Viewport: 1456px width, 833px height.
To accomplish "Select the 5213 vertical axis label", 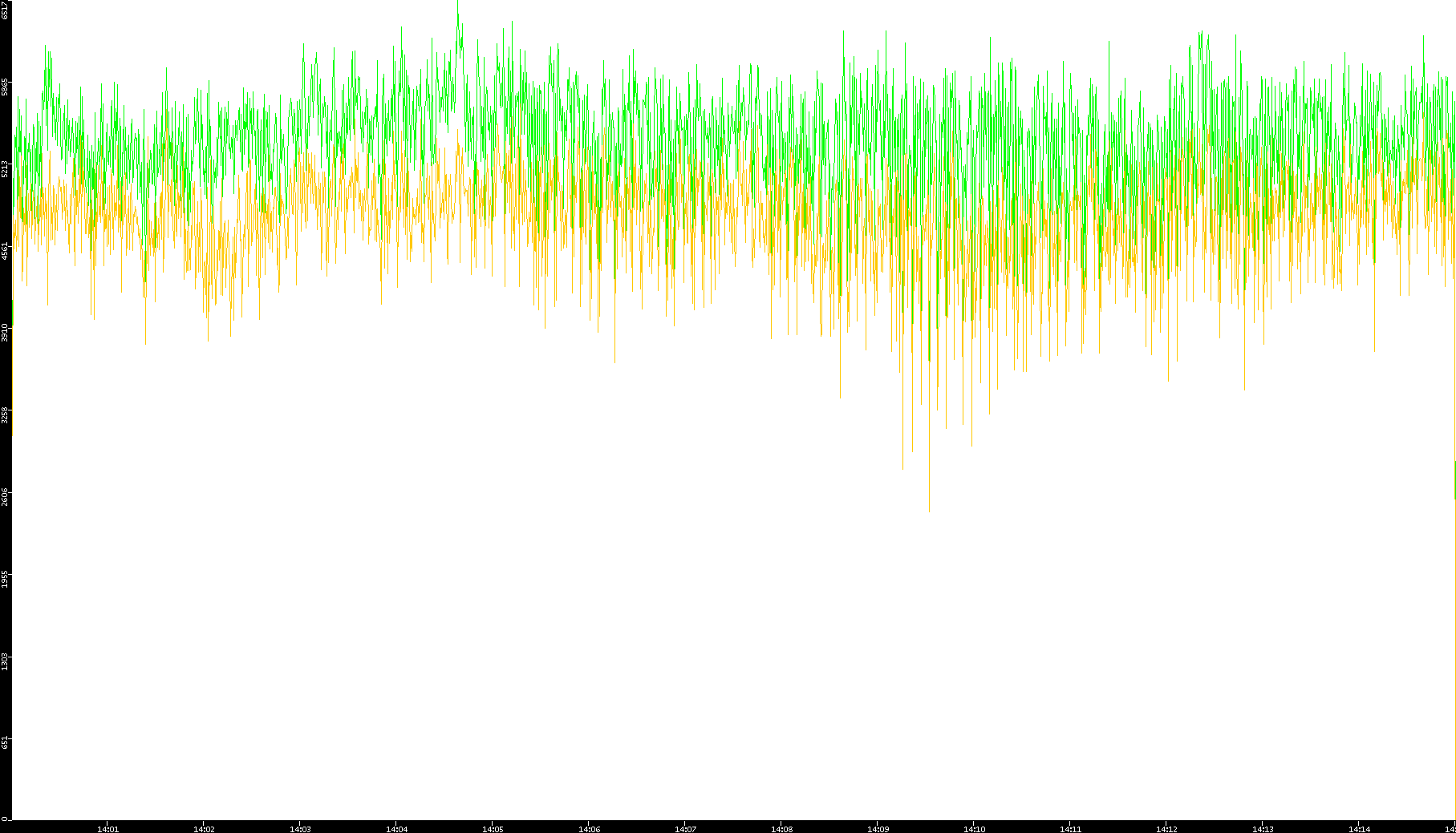I will point(6,169).
